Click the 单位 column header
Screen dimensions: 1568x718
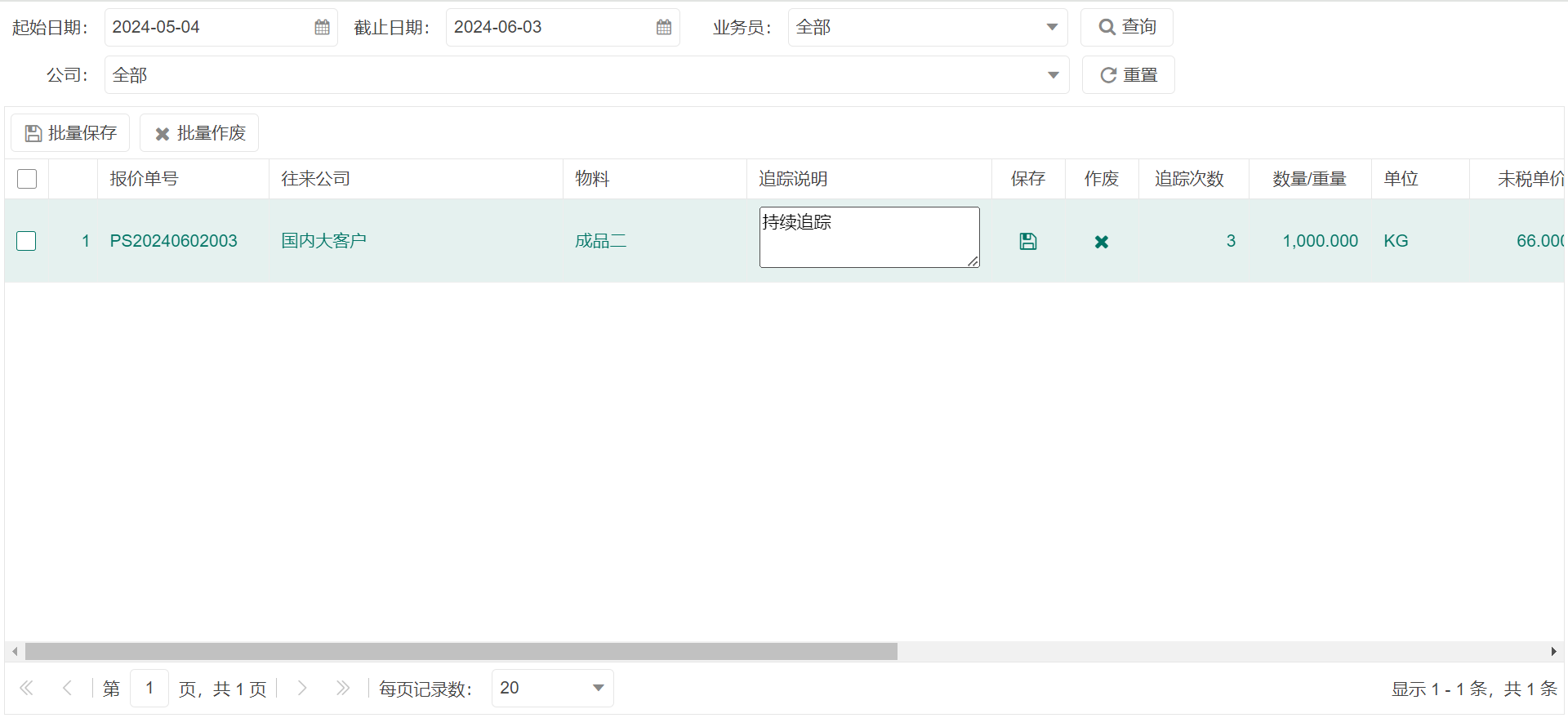tap(1421, 179)
